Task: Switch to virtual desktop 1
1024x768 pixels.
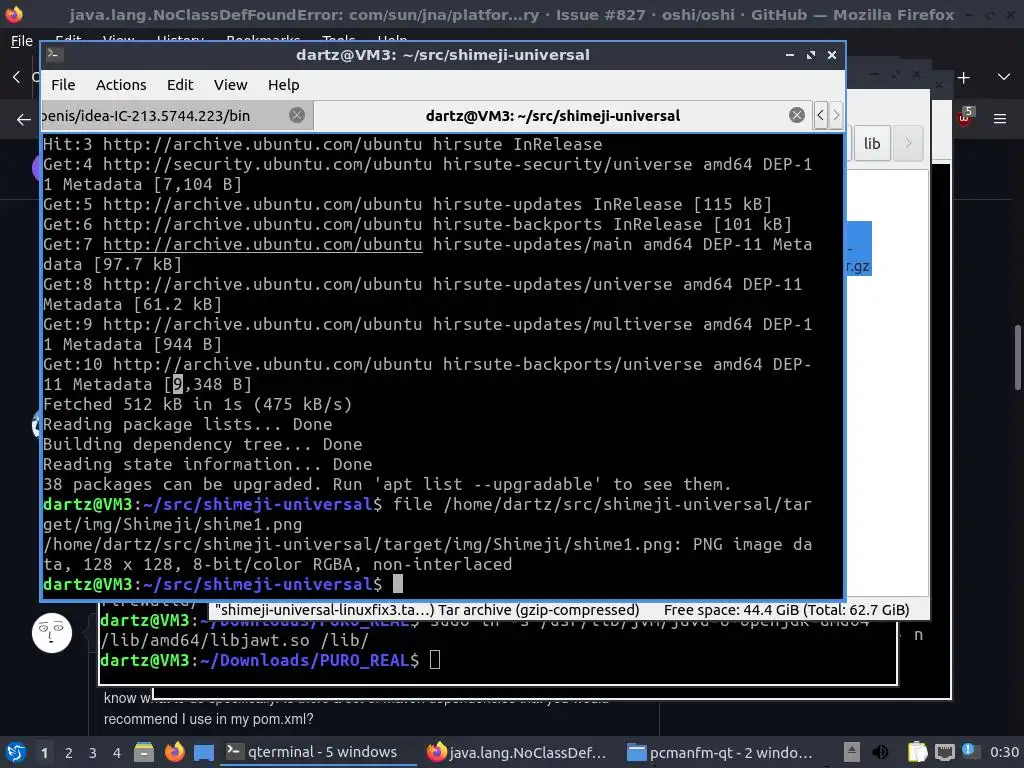Action: point(44,753)
